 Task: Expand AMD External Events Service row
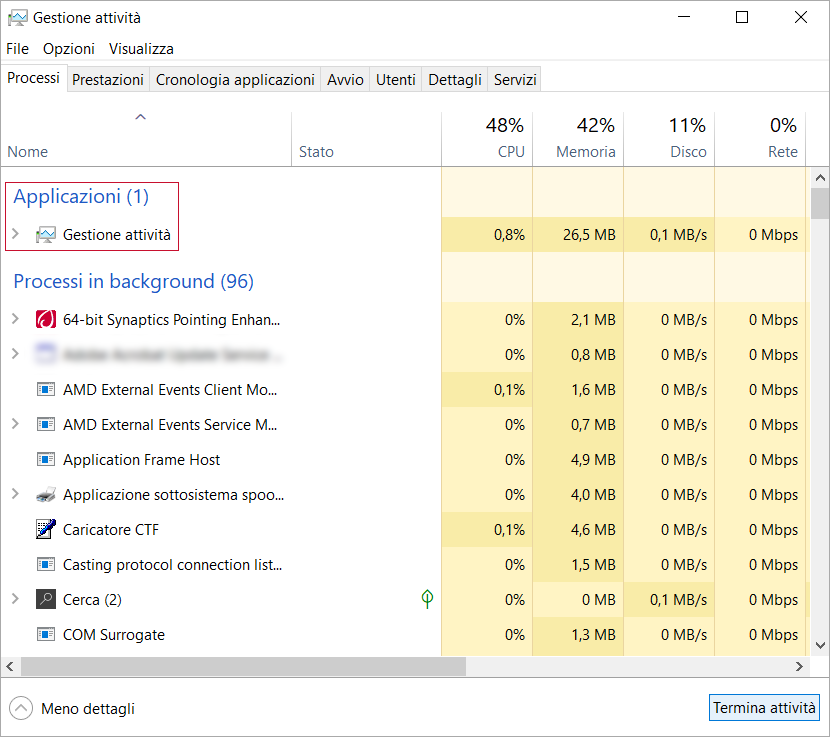point(14,425)
